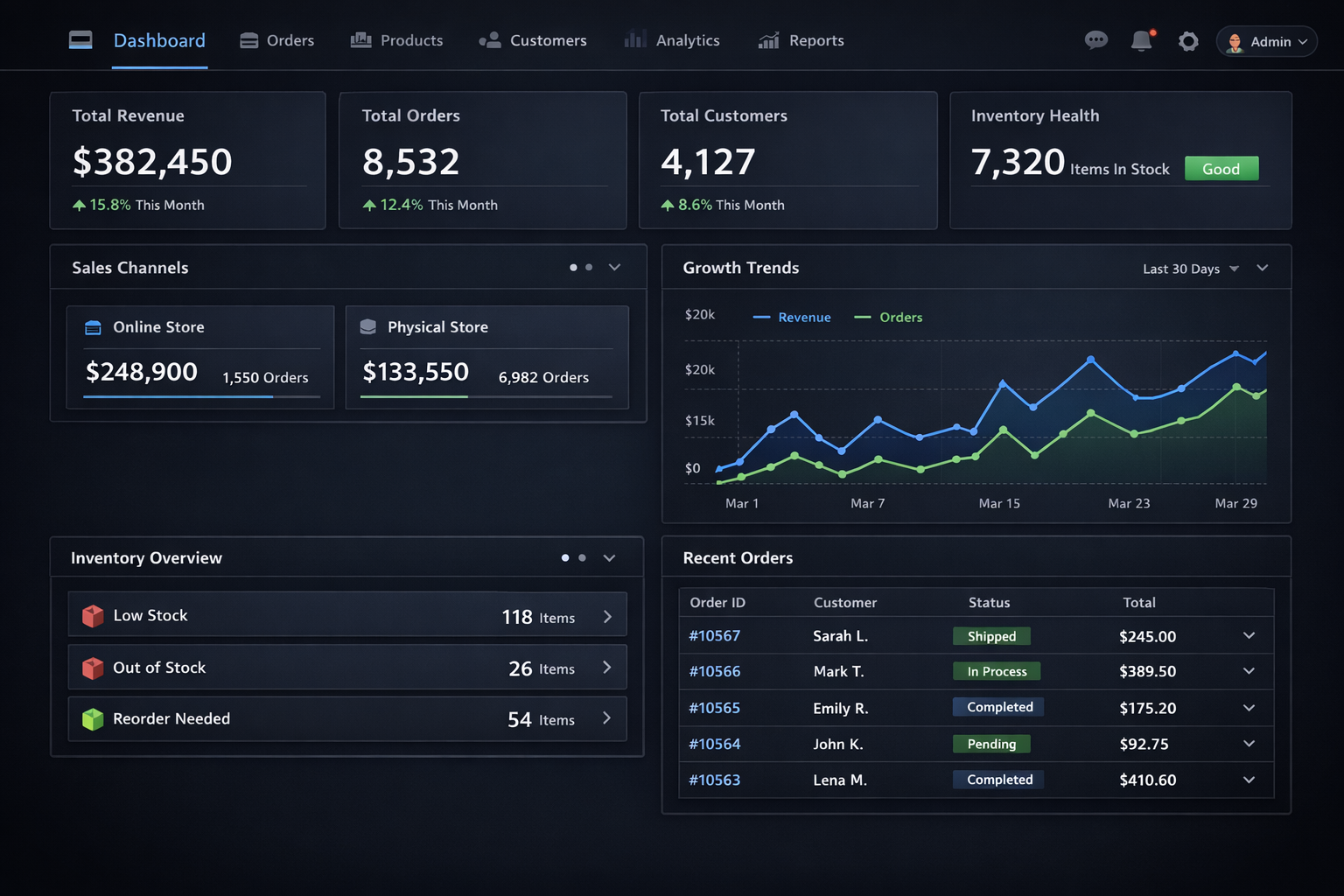
Task: Switch to second Sales Channels page dot
Action: [589, 268]
